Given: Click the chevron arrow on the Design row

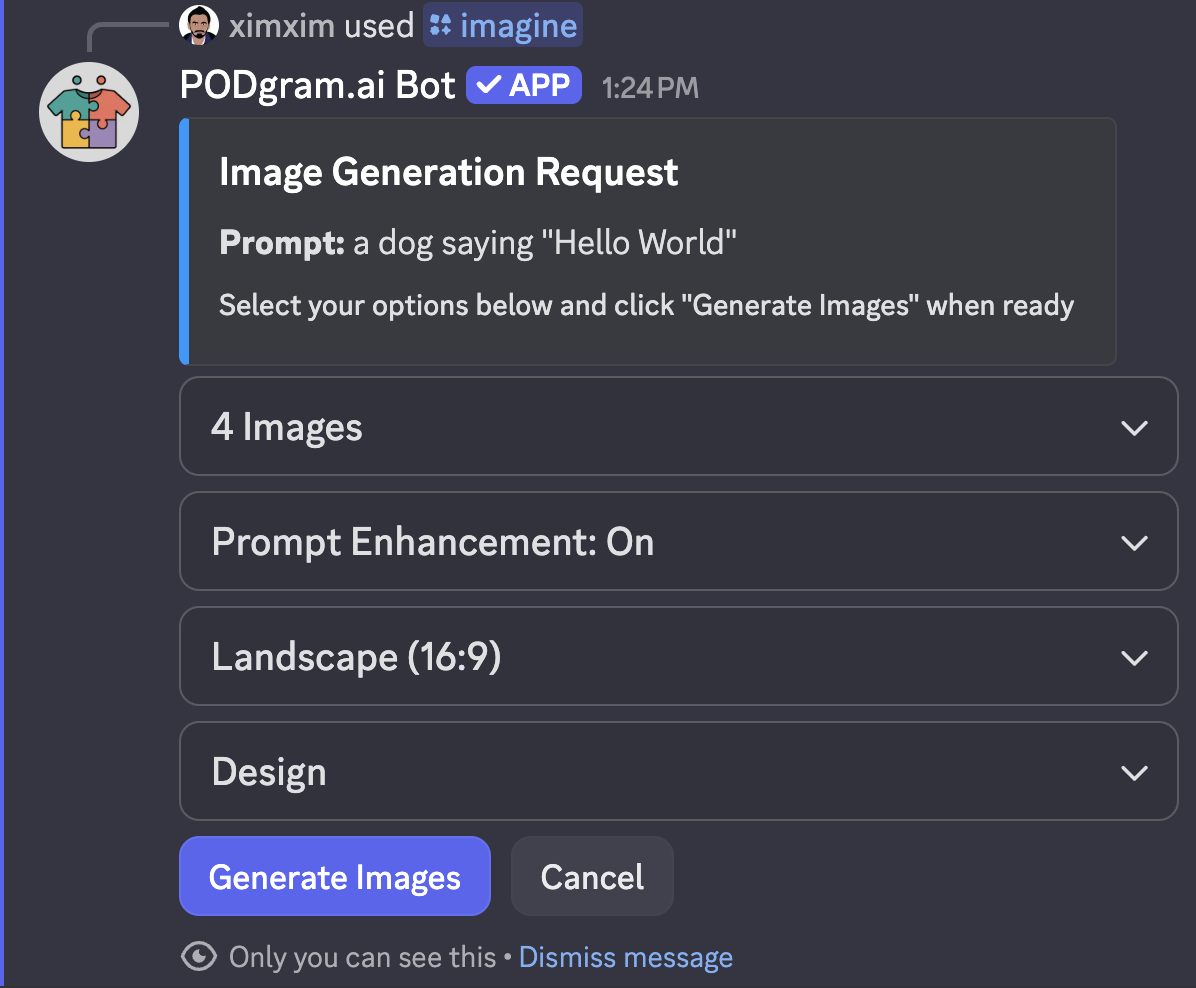Looking at the screenshot, I should tap(1133, 773).
